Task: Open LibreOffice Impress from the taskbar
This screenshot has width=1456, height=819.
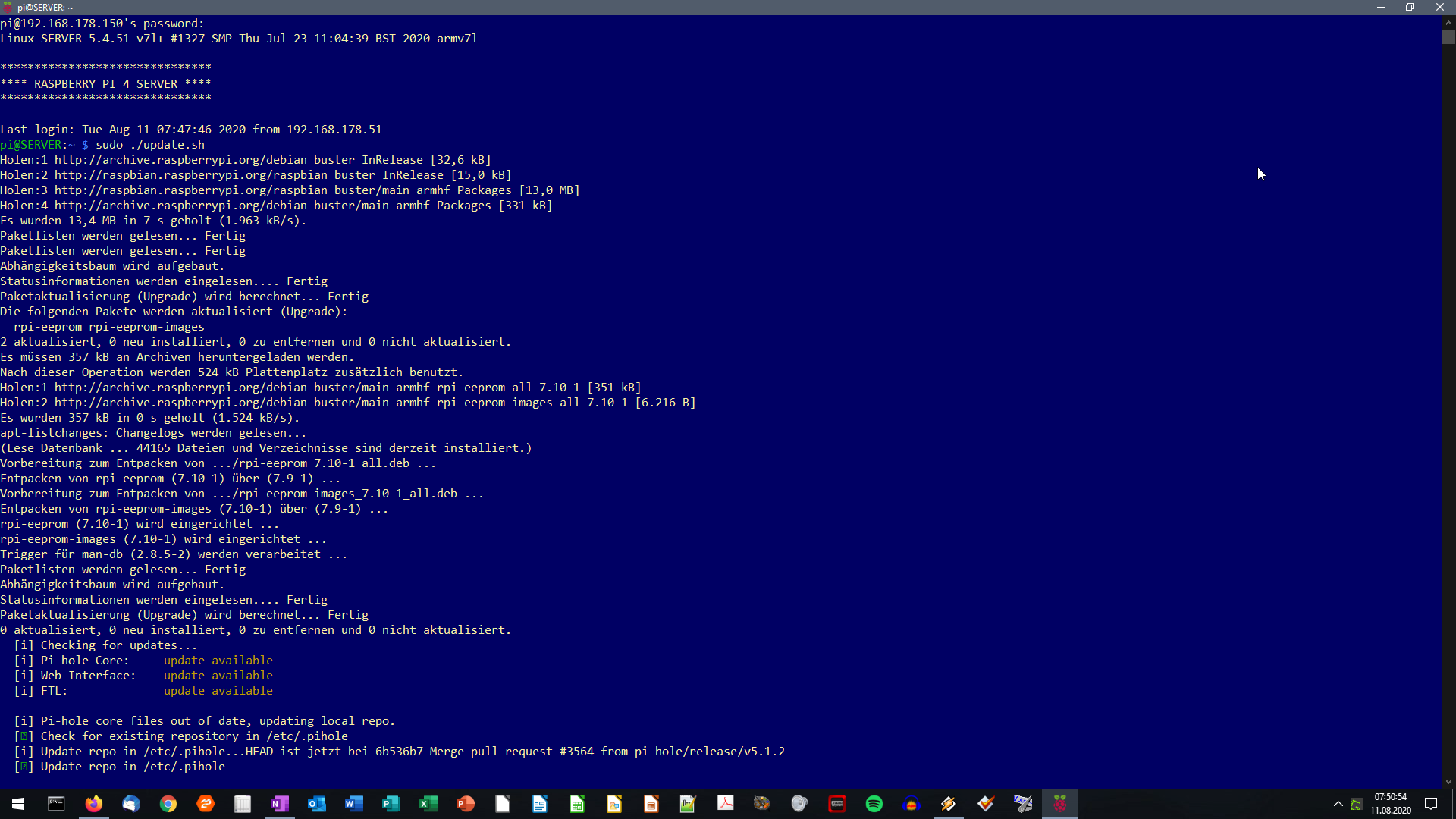Action: pyautogui.click(x=651, y=804)
